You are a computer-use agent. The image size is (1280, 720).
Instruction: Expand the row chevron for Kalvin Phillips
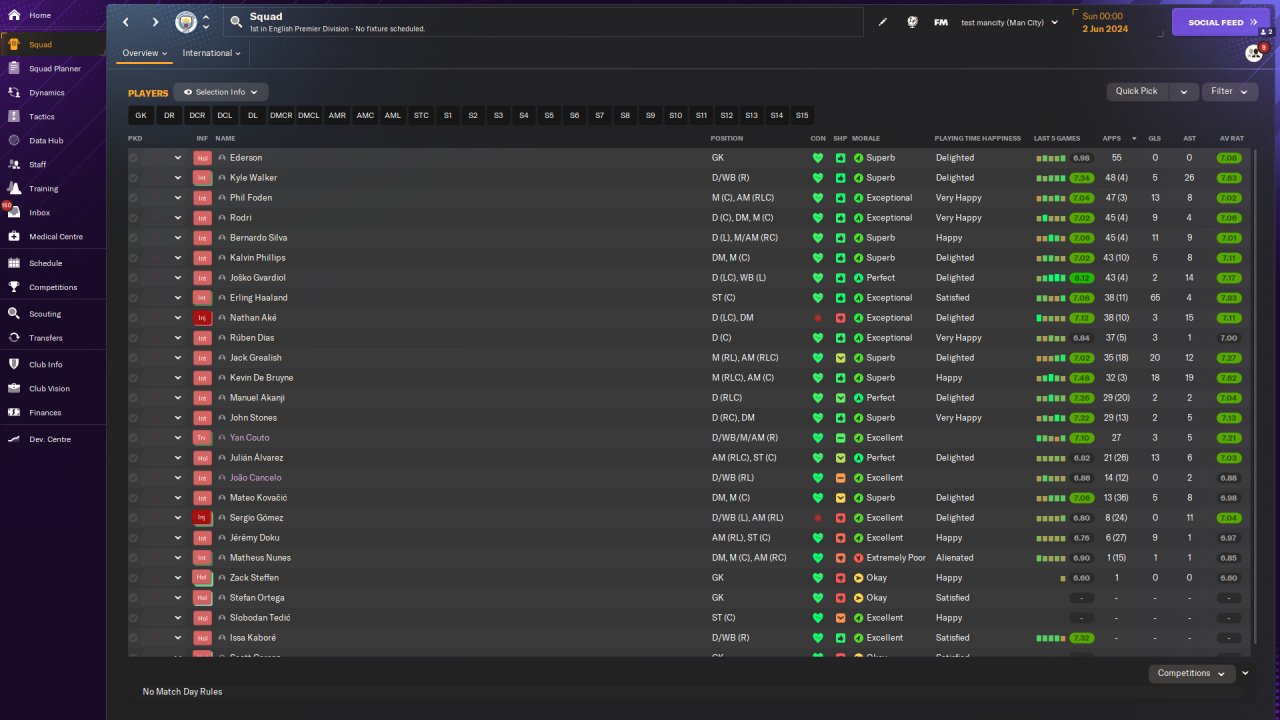(x=178, y=258)
